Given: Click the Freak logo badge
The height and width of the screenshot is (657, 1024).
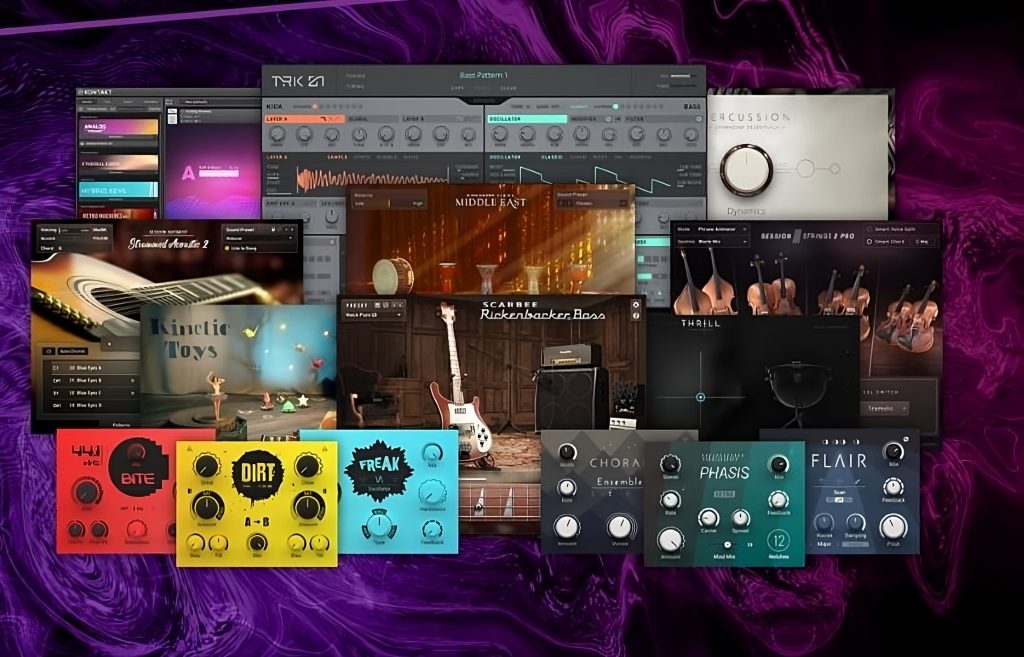Looking at the screenshot, I should (x=379, y=470).
